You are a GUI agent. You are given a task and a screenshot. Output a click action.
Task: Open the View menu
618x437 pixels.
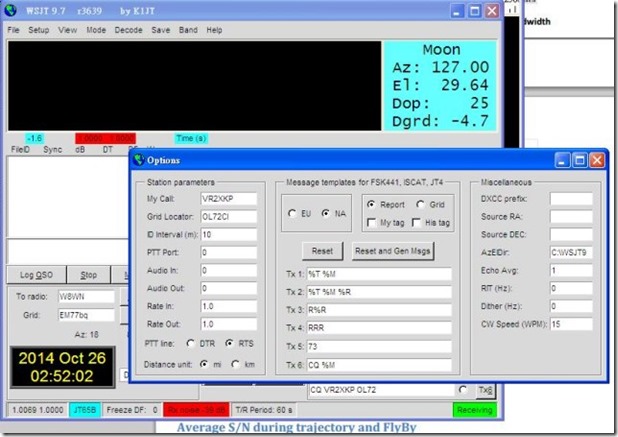[x=67, y=30]
